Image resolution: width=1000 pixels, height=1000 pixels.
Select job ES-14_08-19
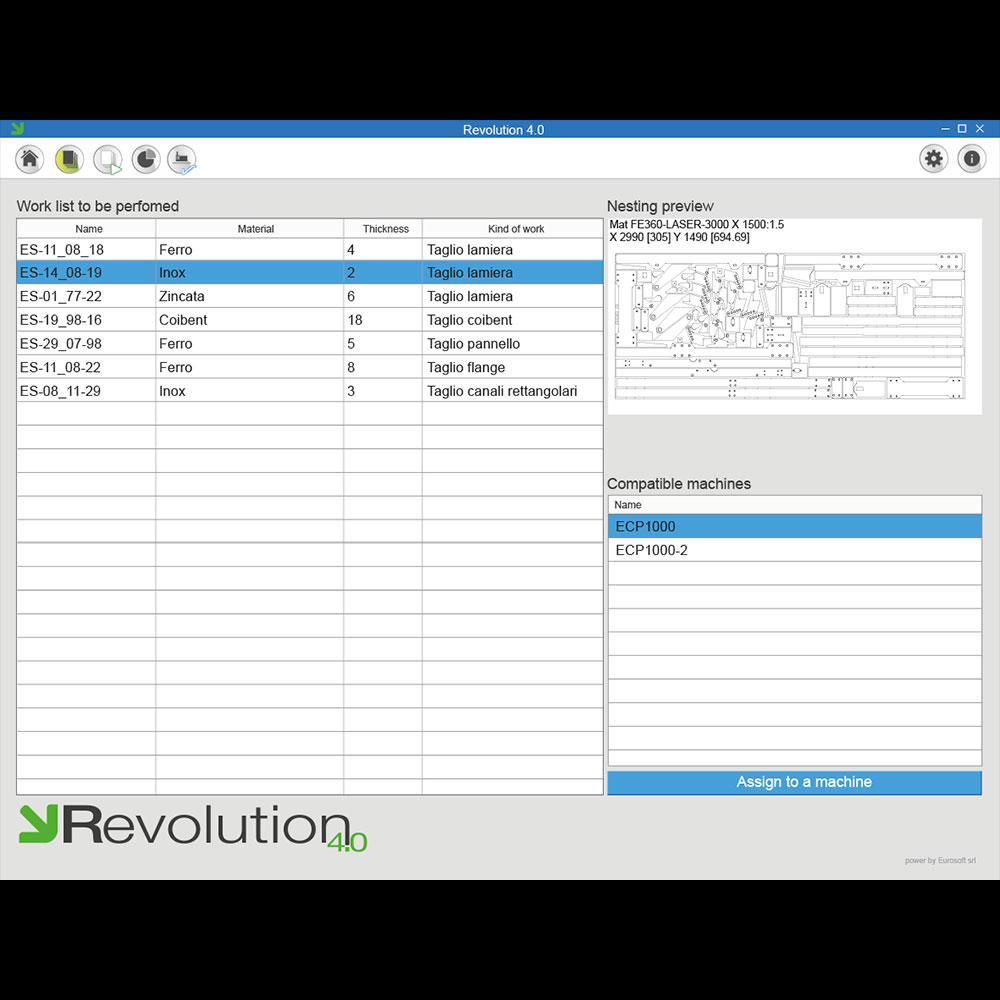(x=309, y=272)
